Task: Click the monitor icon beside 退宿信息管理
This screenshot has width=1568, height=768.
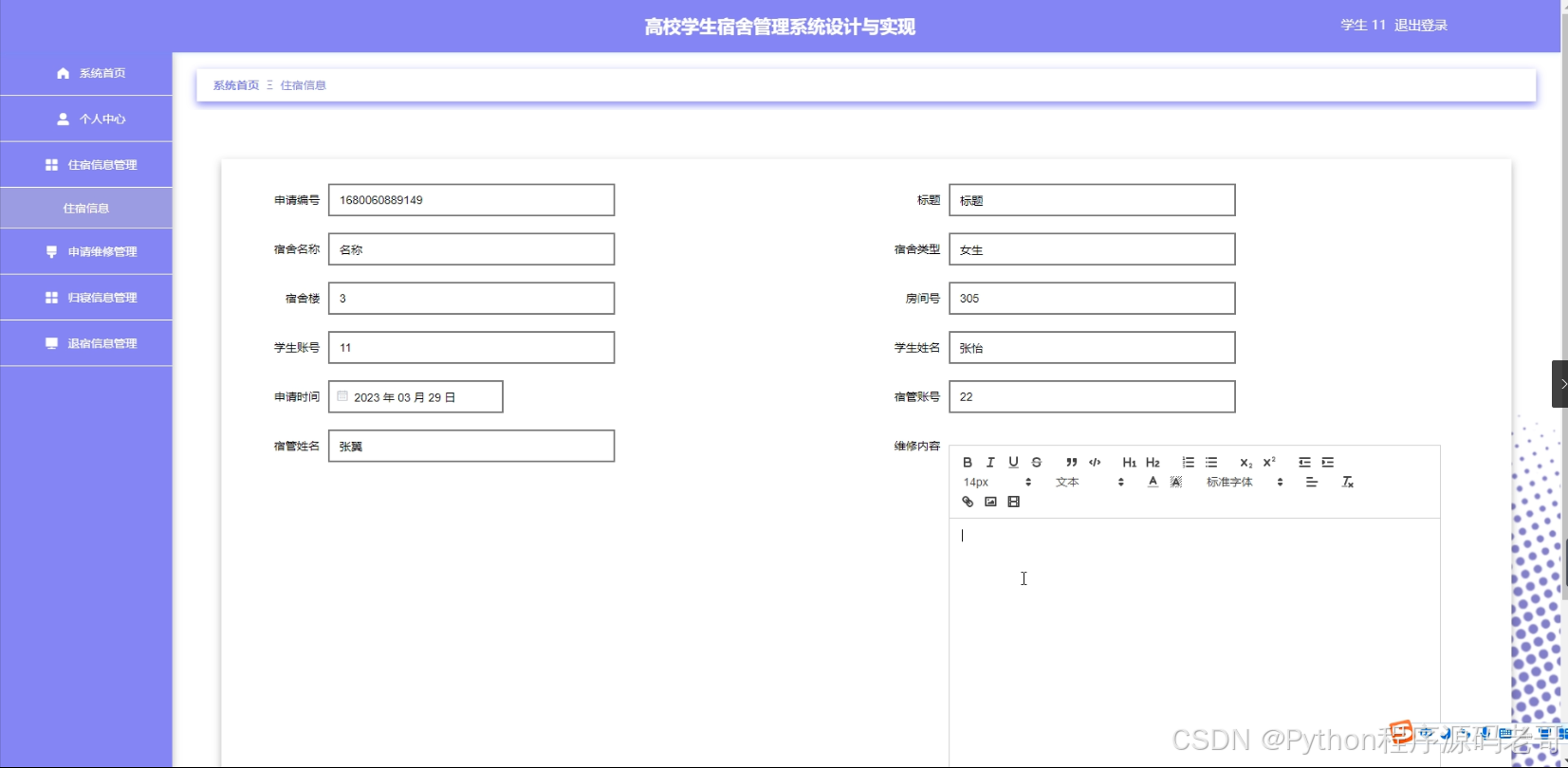Action: point(51,343)
